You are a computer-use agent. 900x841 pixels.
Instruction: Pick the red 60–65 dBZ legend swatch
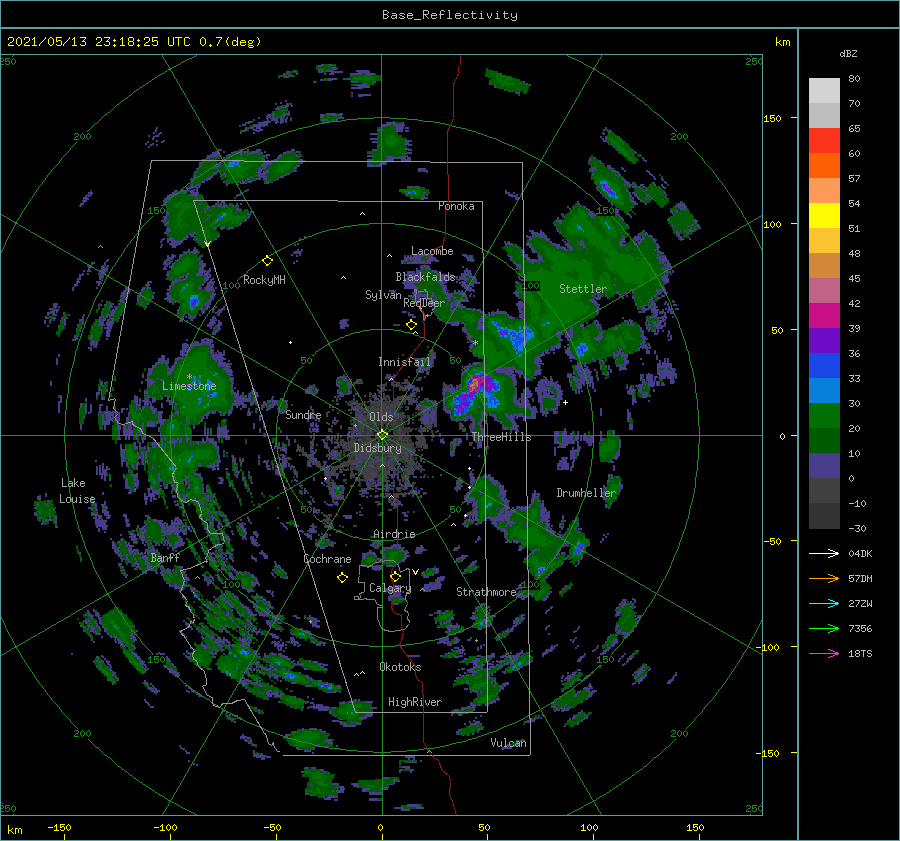click(824, 141)
